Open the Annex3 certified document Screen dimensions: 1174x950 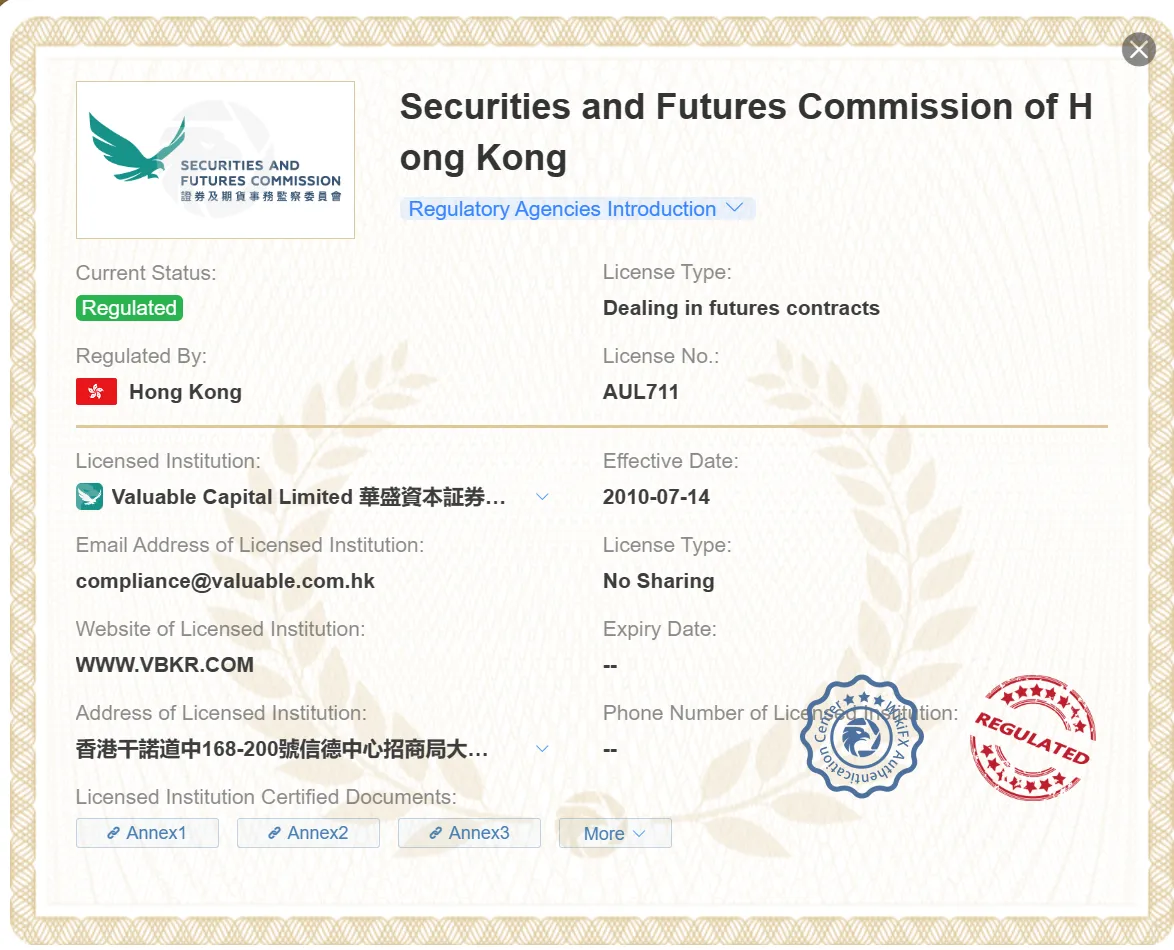pyautogui.click(x=469, y=832)
